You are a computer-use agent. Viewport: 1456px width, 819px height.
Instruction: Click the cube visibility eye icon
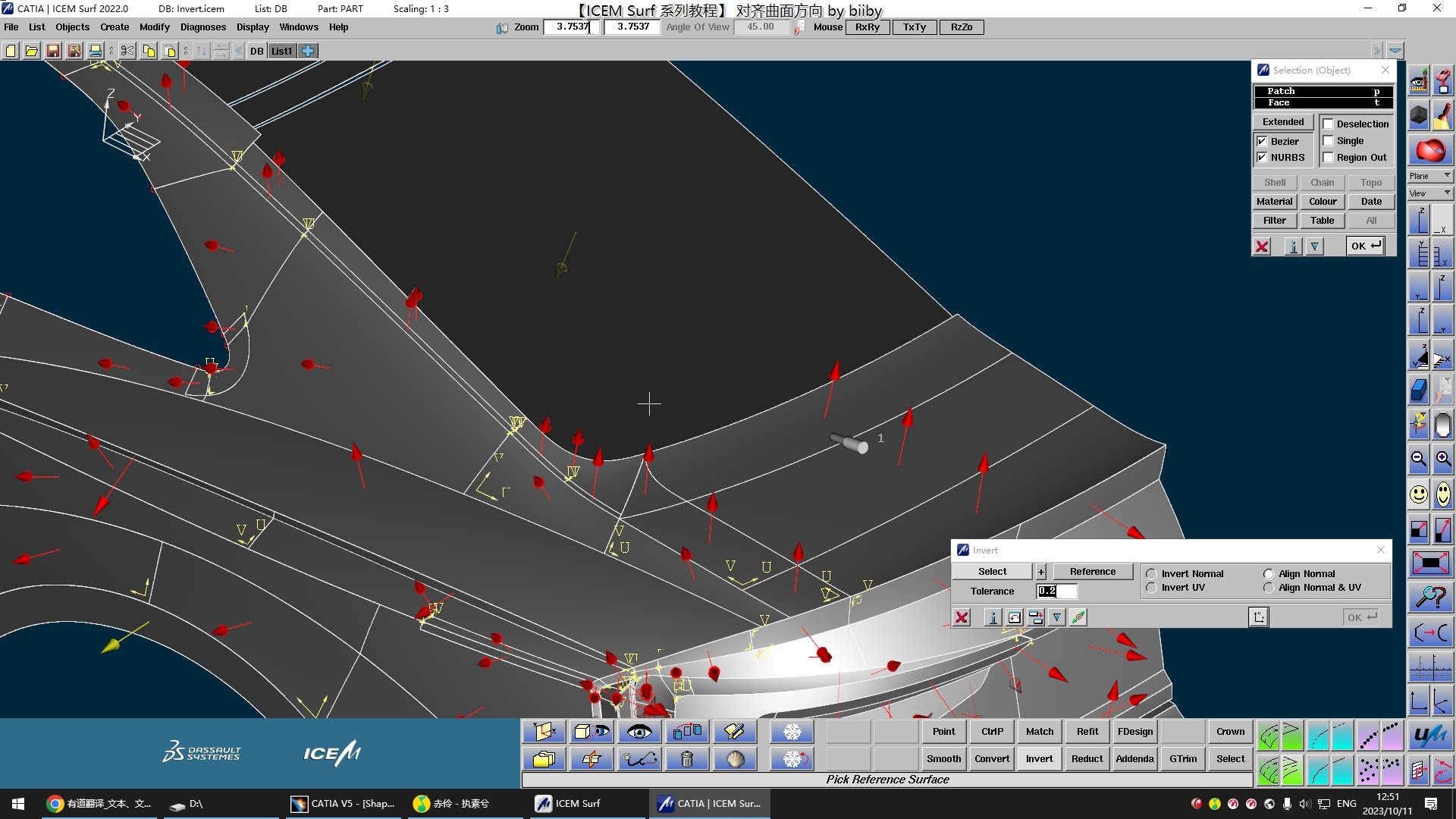[x=591, y=732]
